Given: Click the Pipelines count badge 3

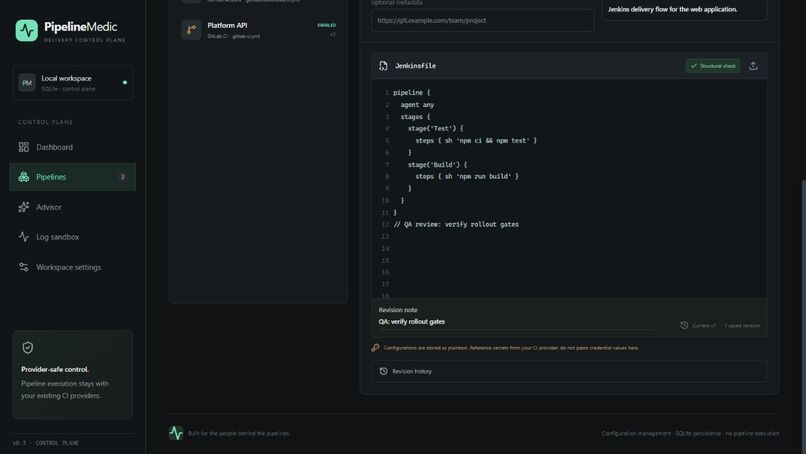Looking at the screenshot, I should [122, 177].
